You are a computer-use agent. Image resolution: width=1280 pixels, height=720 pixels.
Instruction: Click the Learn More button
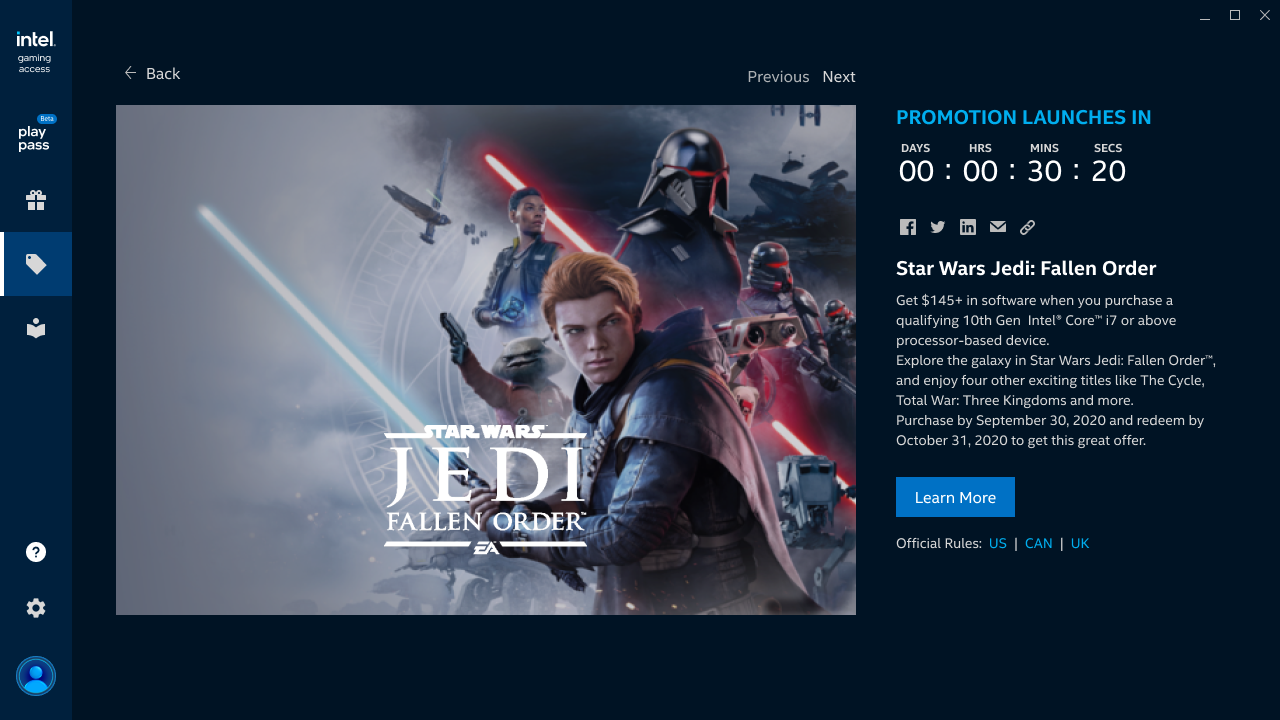point(955,497)
